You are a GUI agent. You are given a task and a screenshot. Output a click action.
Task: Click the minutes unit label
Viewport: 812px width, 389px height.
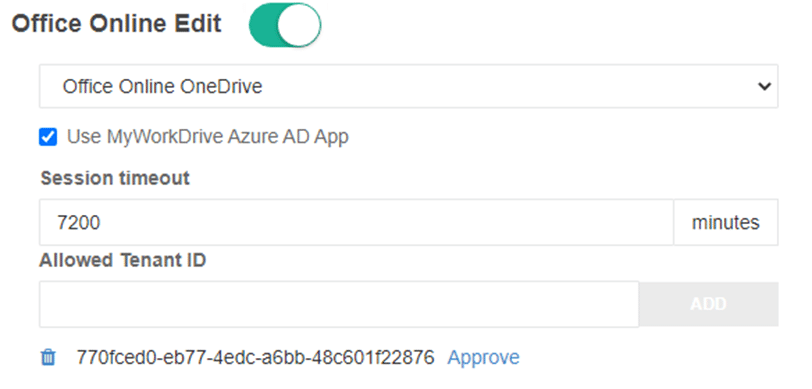pos(726,222)
